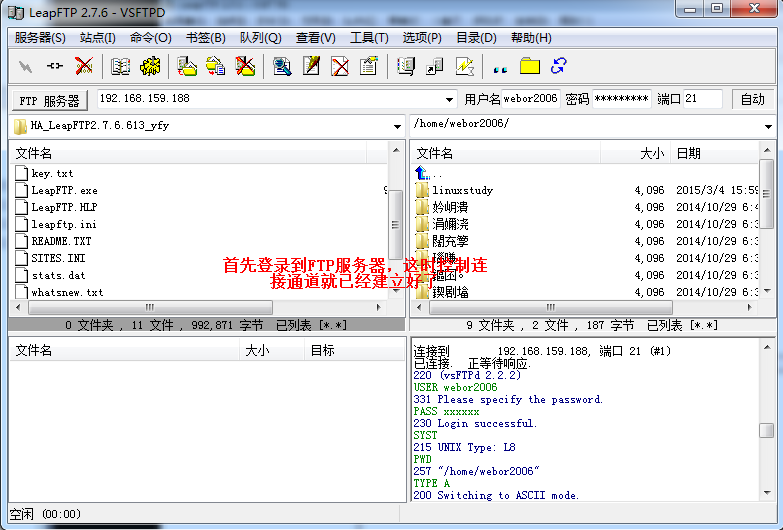Click the local pane horizontal scrollbar thumb
The image size is (783, 530).
(x=150, y=307)
